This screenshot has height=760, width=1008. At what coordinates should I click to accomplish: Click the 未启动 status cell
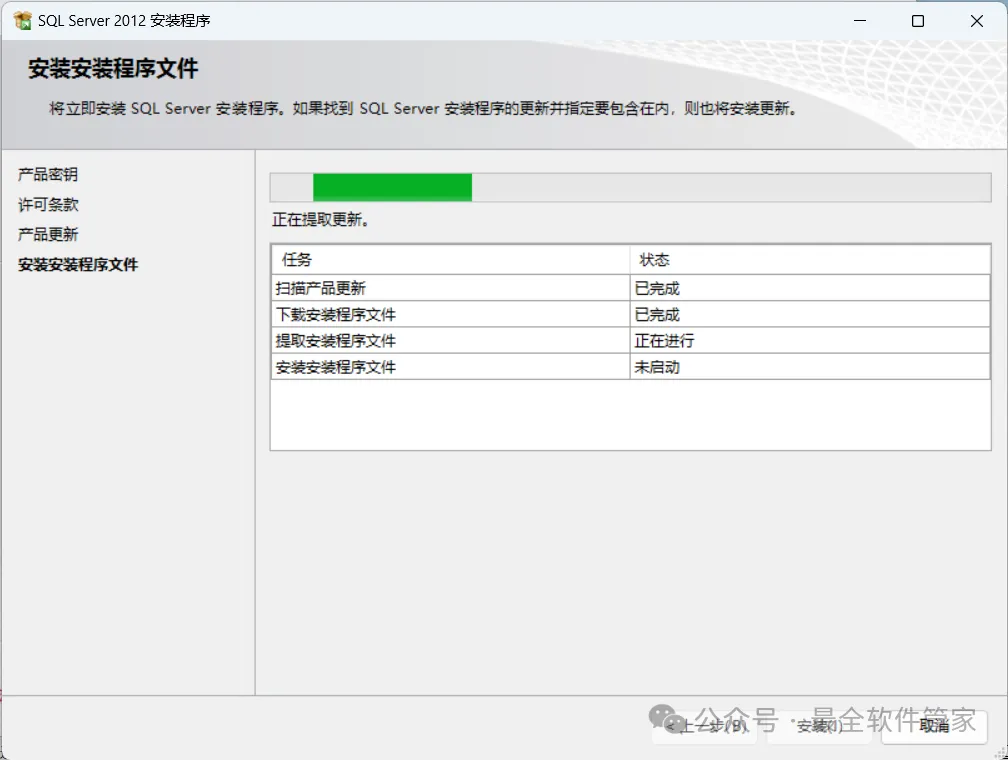pos(810,367)
